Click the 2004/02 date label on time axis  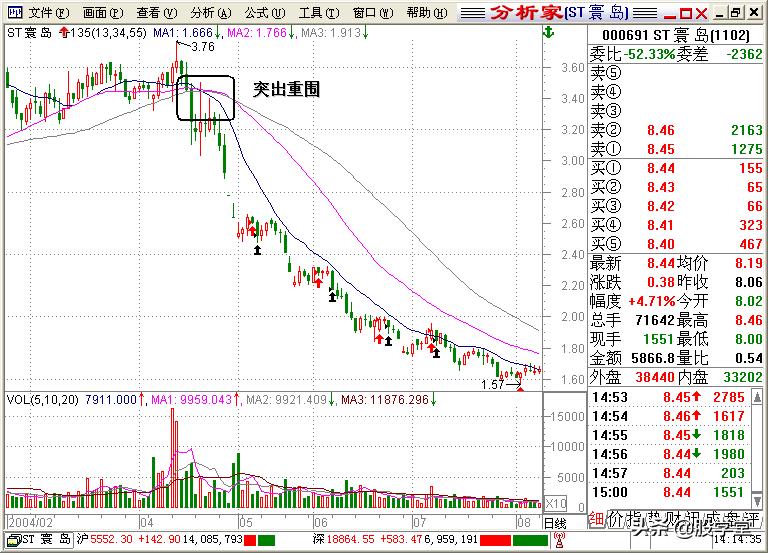pos(30,523)
